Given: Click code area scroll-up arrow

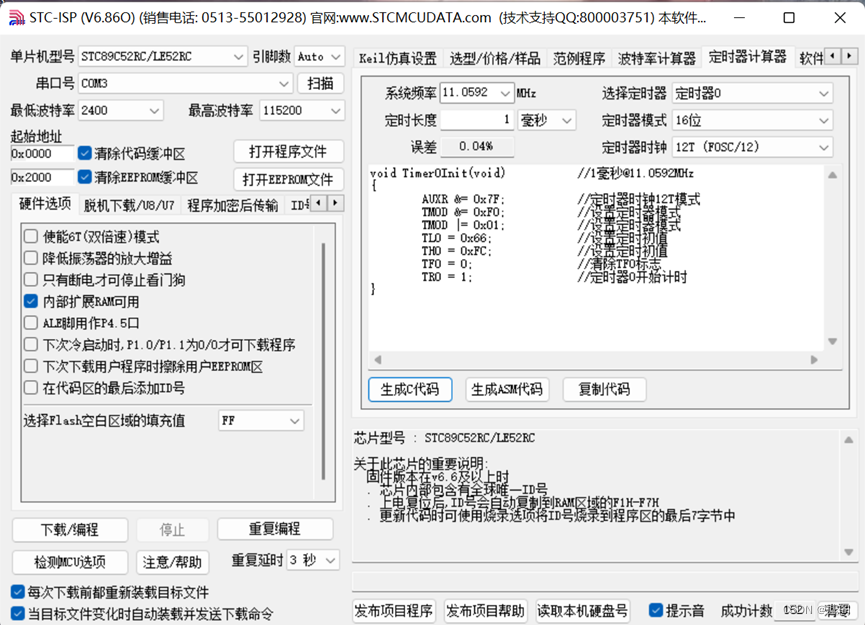Looking at the screenshot, I should click(x=832, y=175).
